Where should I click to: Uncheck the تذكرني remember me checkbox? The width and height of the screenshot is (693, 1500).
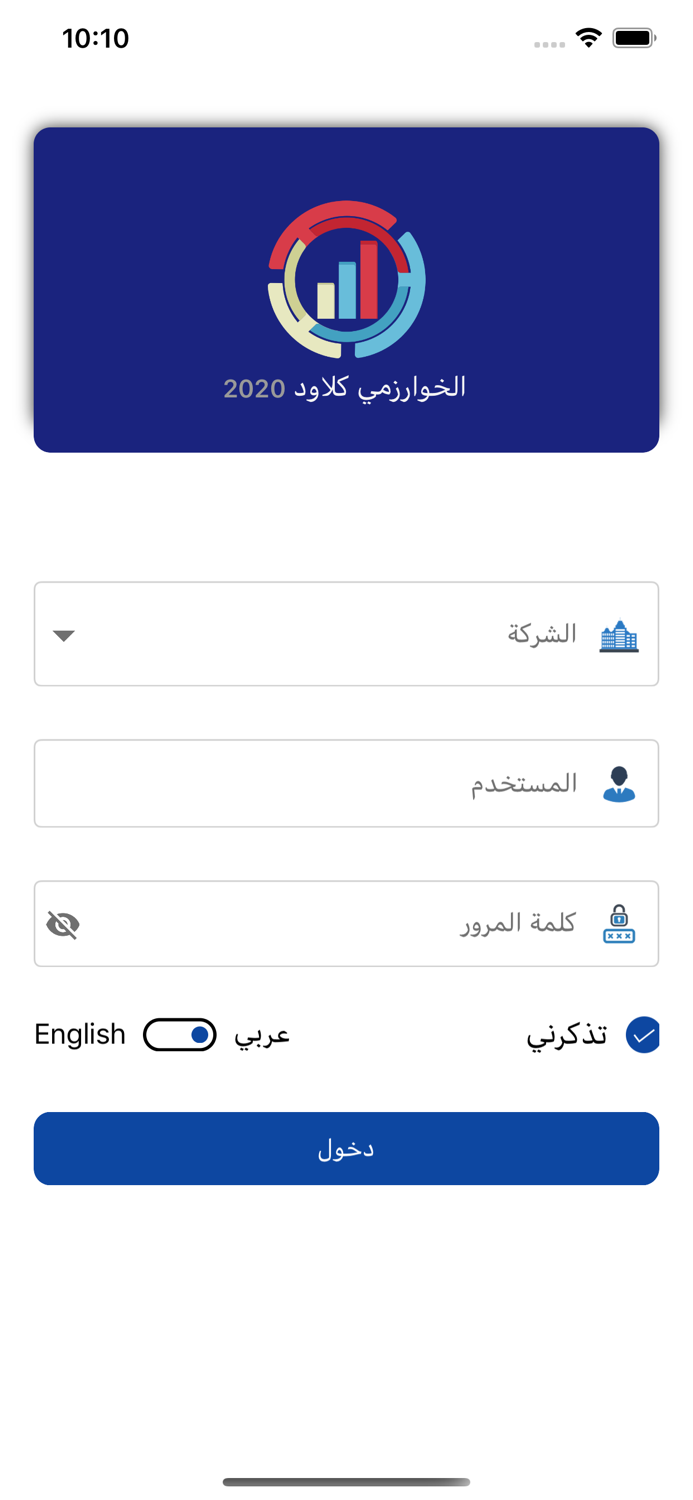point(644,1035)
